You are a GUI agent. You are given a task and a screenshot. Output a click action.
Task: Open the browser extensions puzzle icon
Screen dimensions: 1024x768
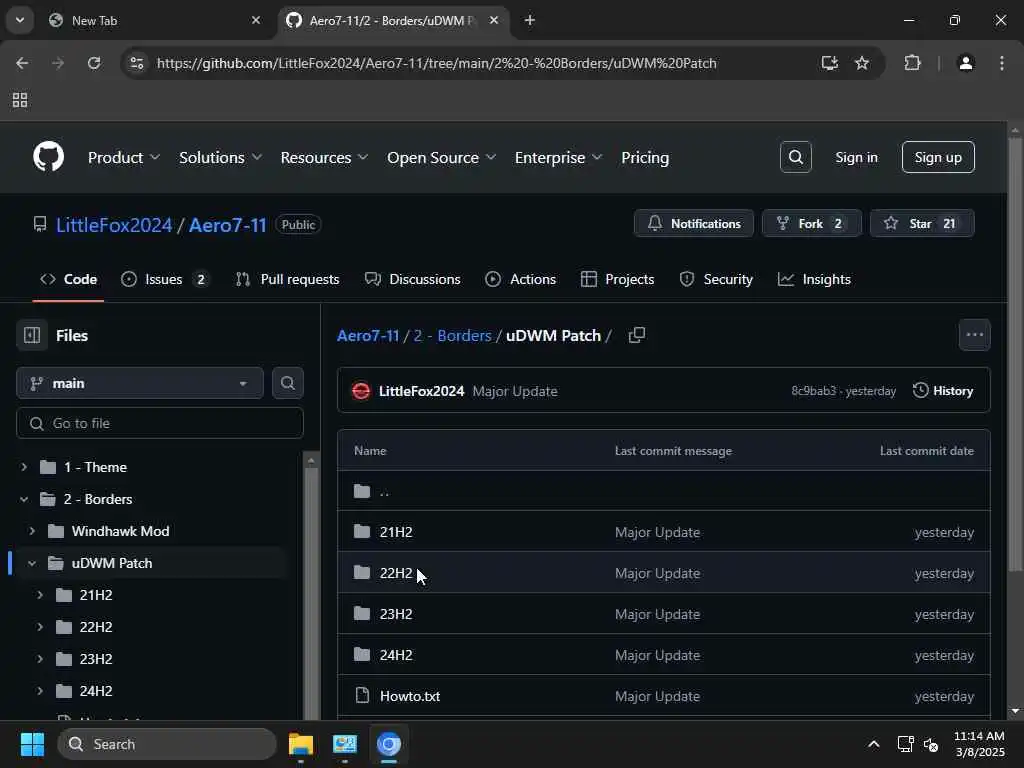[912, 63]
